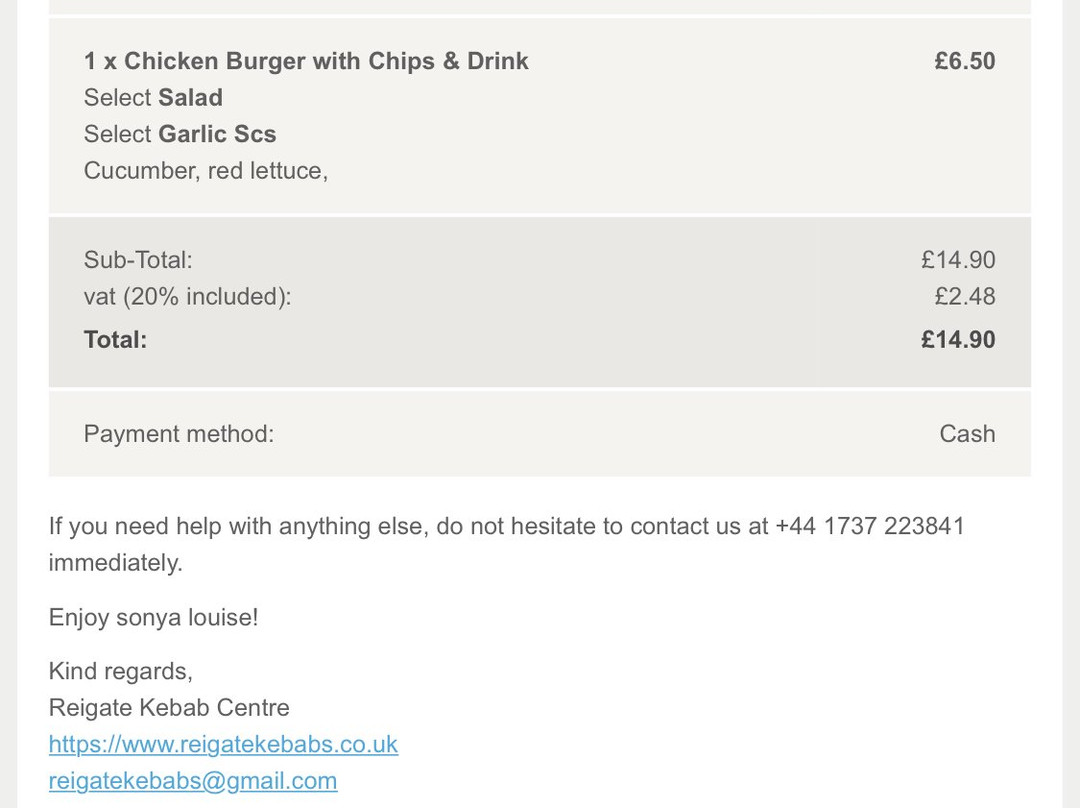Click the 'Enjoy sonya louise!' line
The image size is (1080, 808).
click(154, 617)
